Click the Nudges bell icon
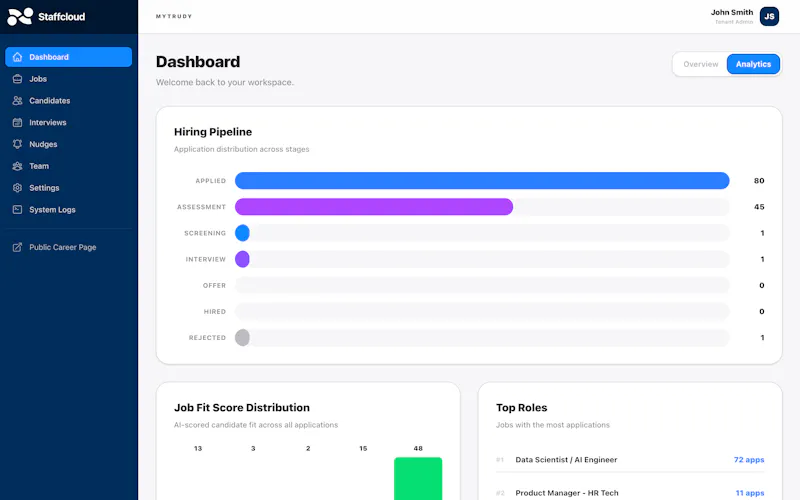Screen dimensions: 800x500 coord(17,144)
